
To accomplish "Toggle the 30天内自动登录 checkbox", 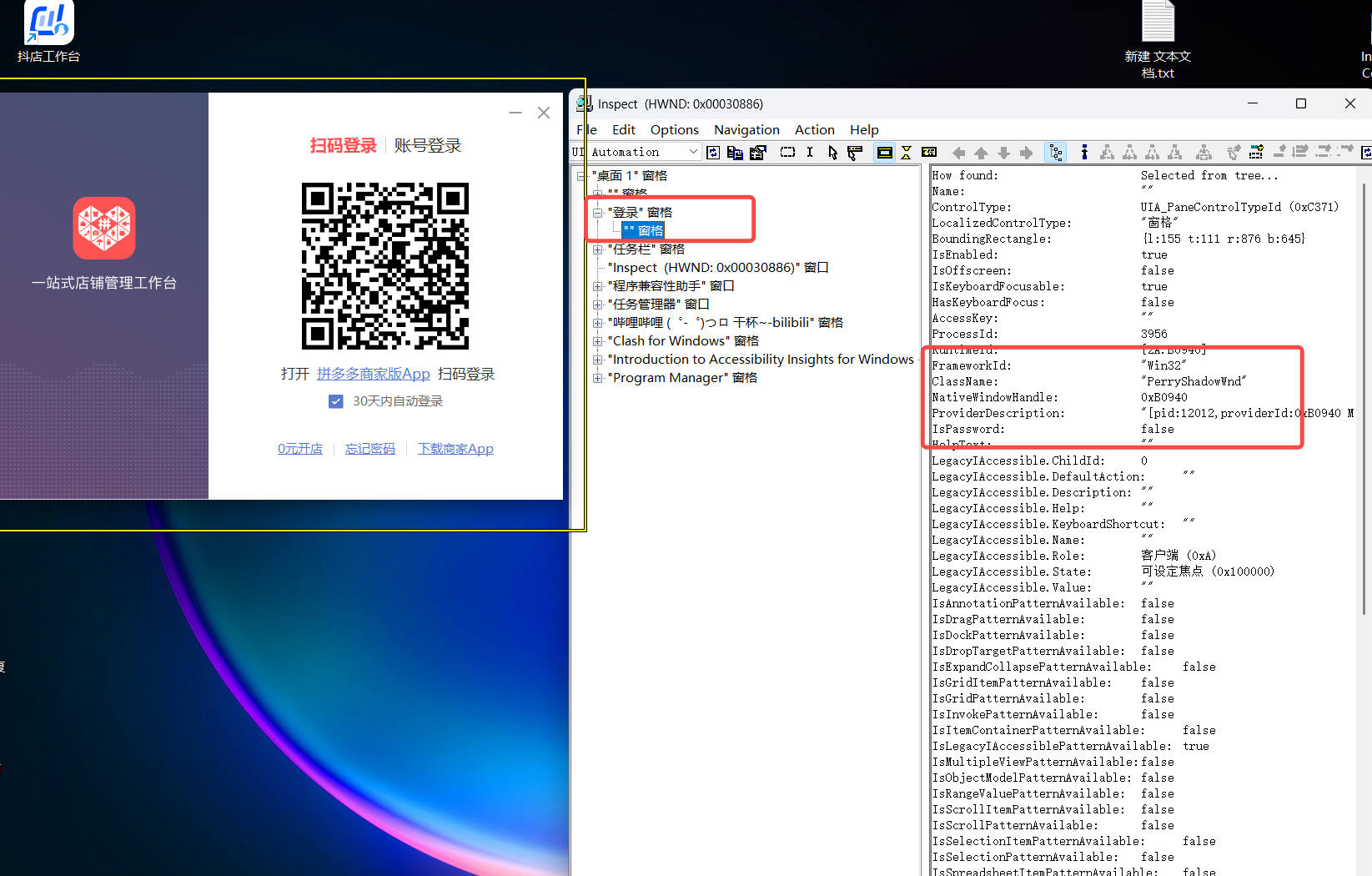I will pos(336,401).
